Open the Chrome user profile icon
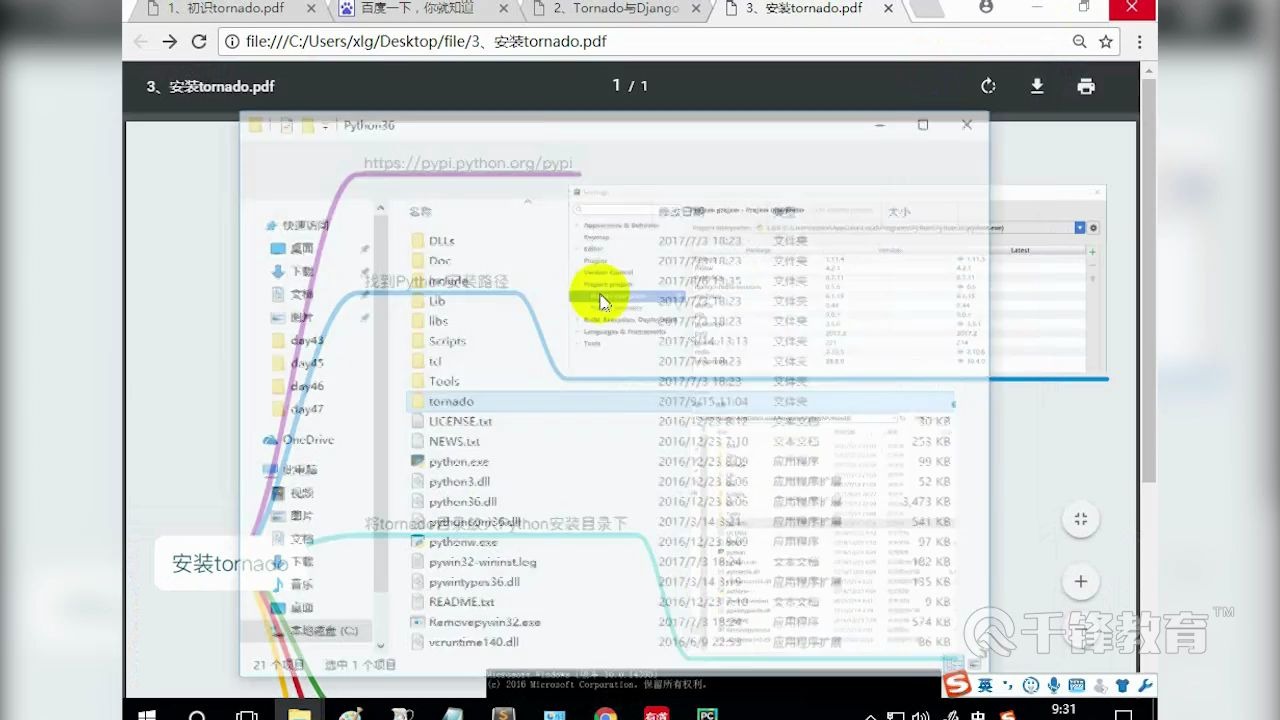This screenshot has height=720, width=1280. pyautogui.click(x=987, y=7)
